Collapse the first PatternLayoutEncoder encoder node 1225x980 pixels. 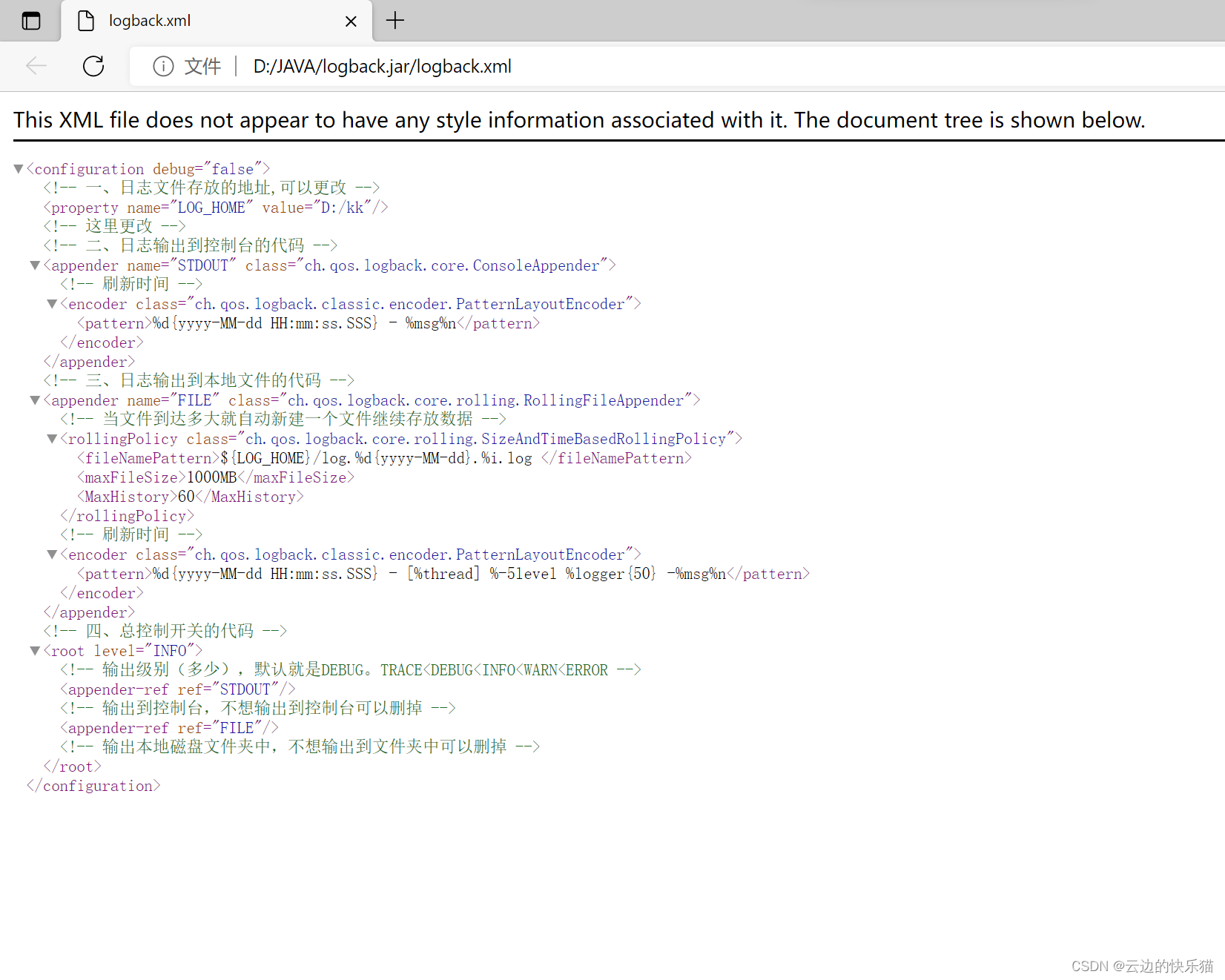(50, 303)
